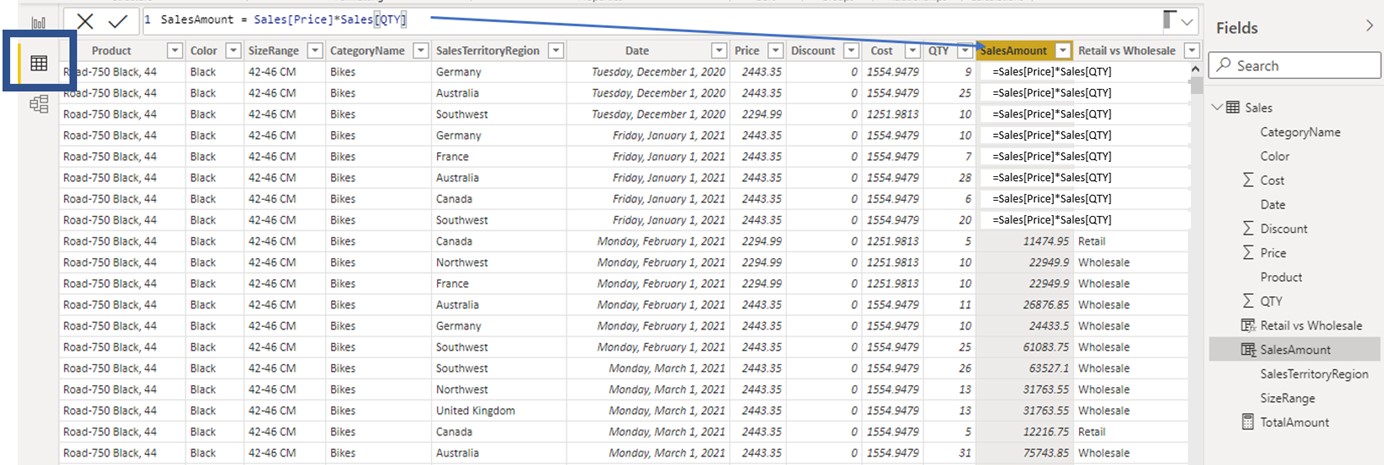The width and height of the screenshot is (1384, 465).
Task: Click the SalesTerritoryRegion column header
Action: [489, 51]
